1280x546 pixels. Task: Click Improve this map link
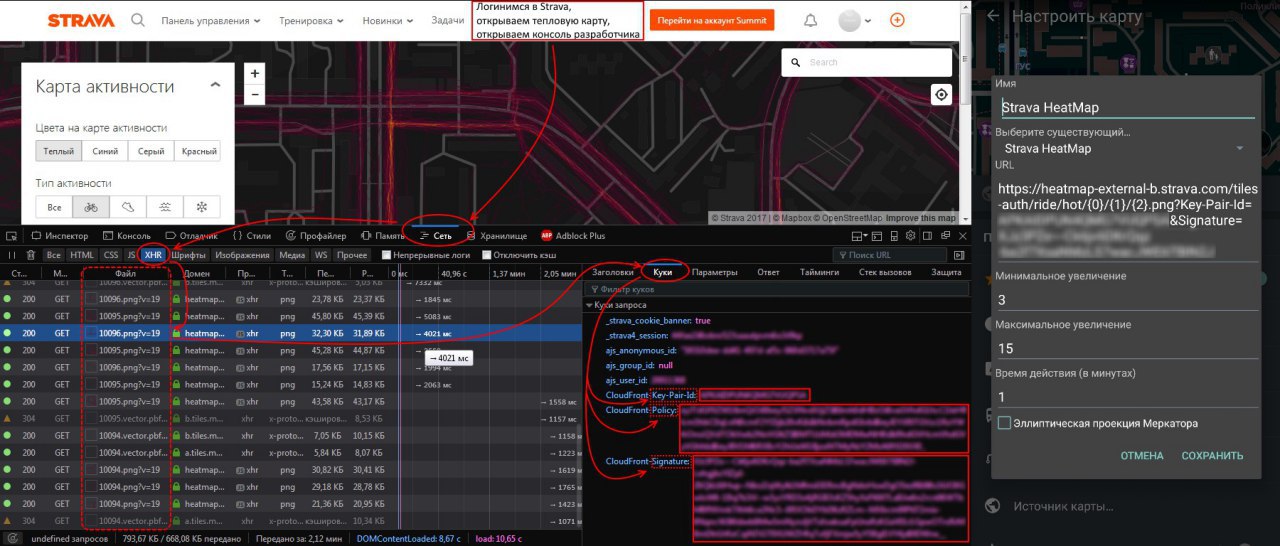[920, 218]
